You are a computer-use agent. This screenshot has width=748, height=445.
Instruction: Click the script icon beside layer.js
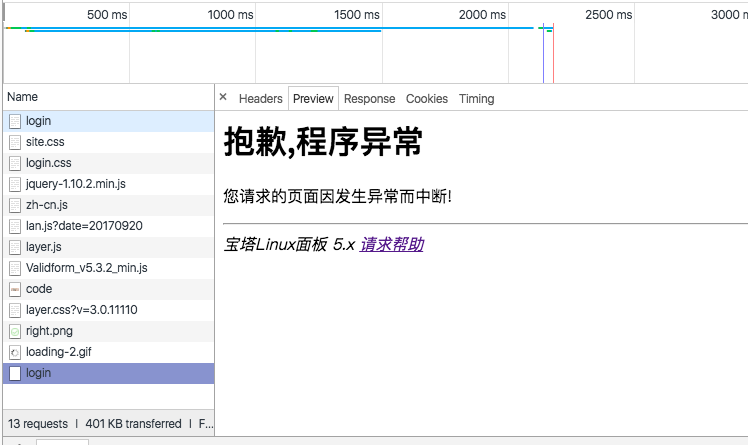click(x=15, y=247)
